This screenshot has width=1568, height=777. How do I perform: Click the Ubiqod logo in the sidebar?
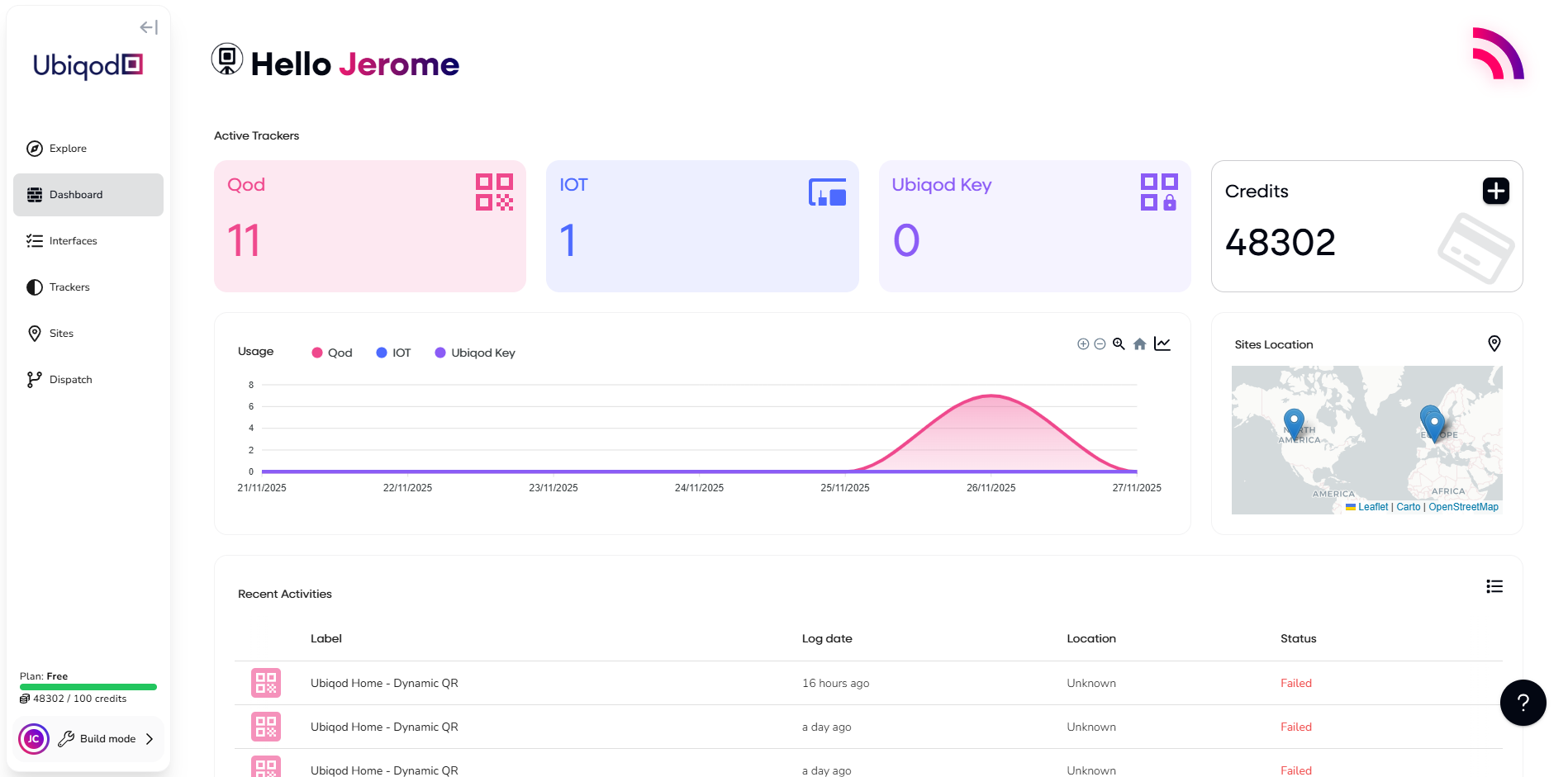click(88, 65)
